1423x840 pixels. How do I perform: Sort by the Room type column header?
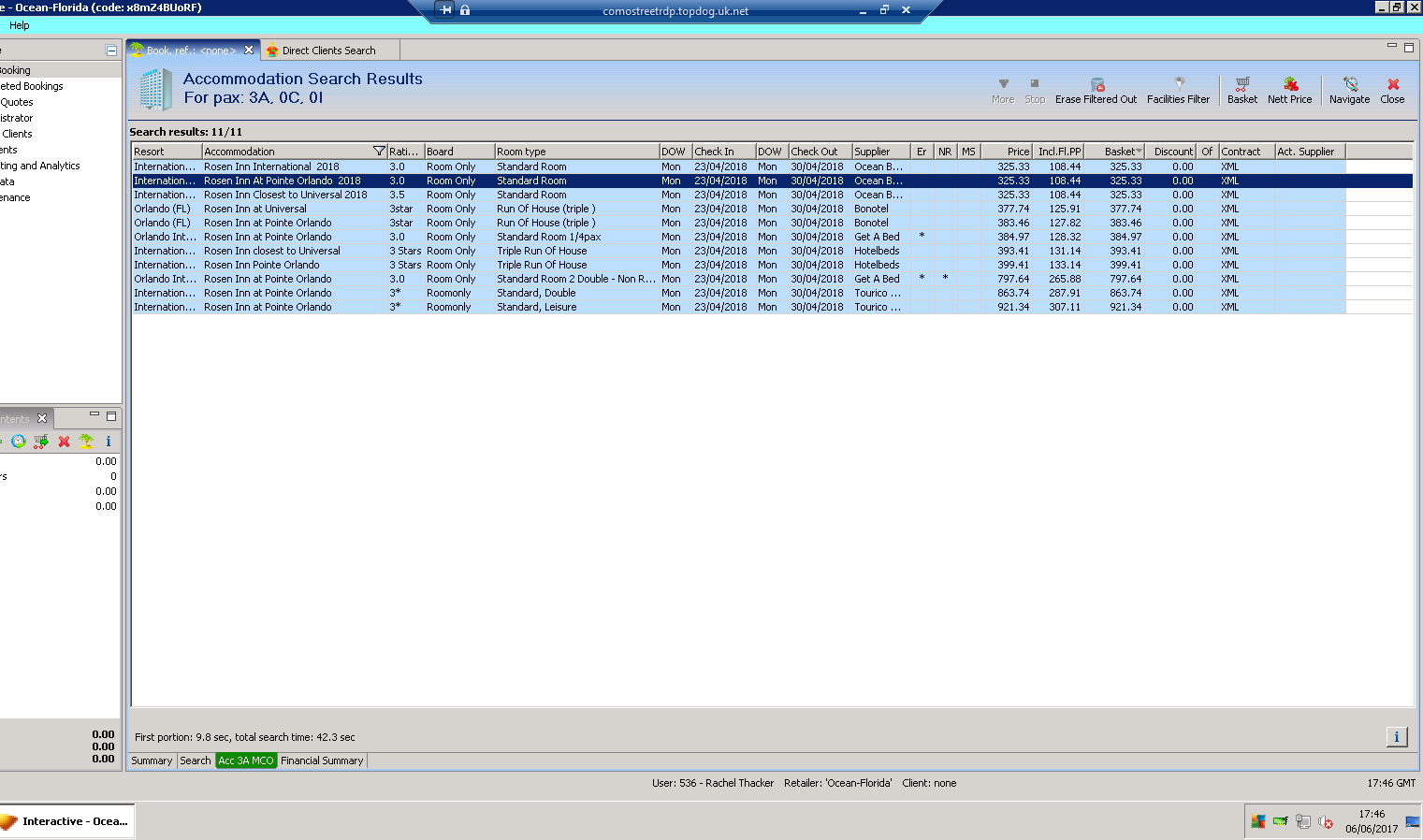(576, 152)
